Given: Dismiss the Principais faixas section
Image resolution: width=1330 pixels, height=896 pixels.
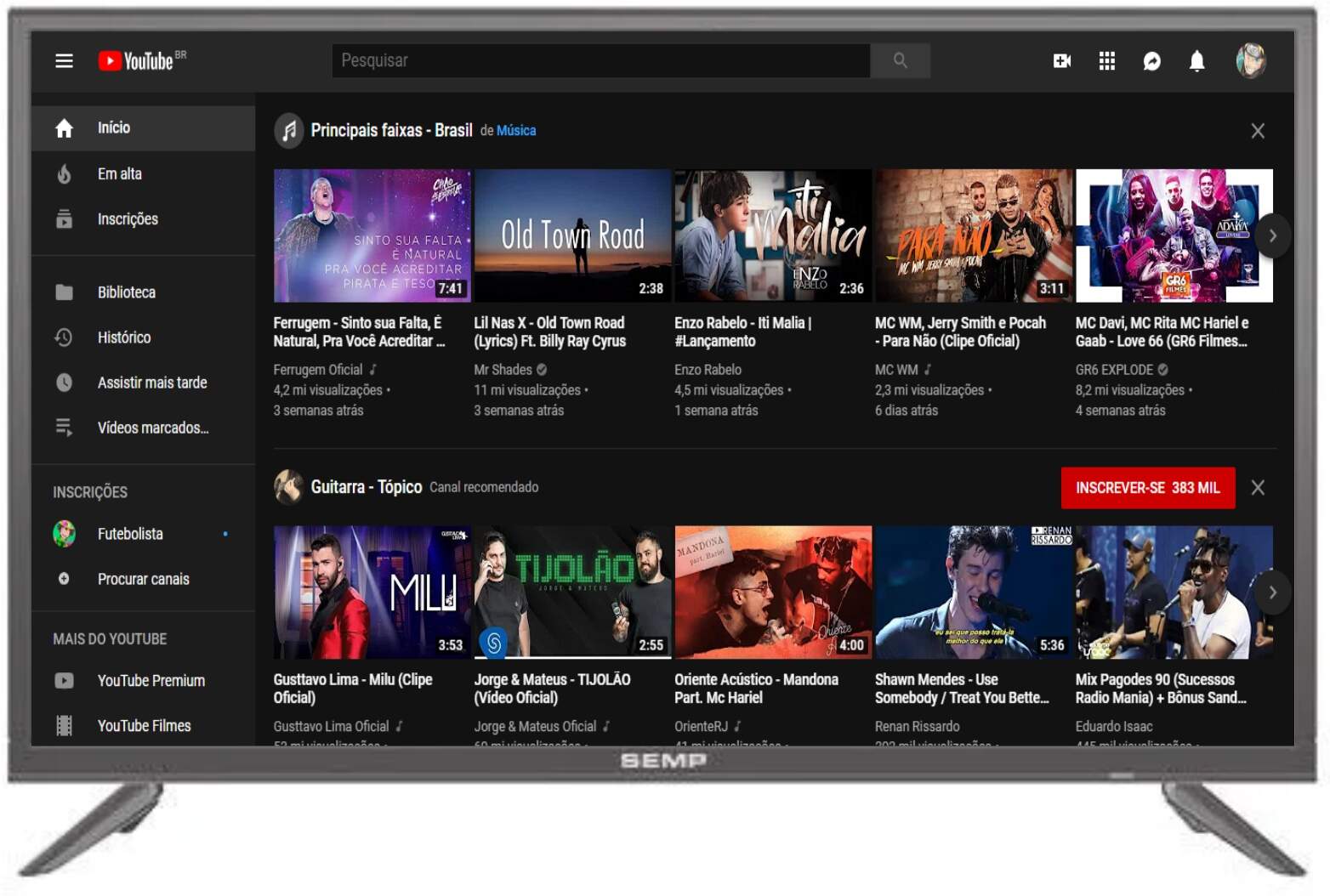Looking at the screenshot, I should point(1258,131).
